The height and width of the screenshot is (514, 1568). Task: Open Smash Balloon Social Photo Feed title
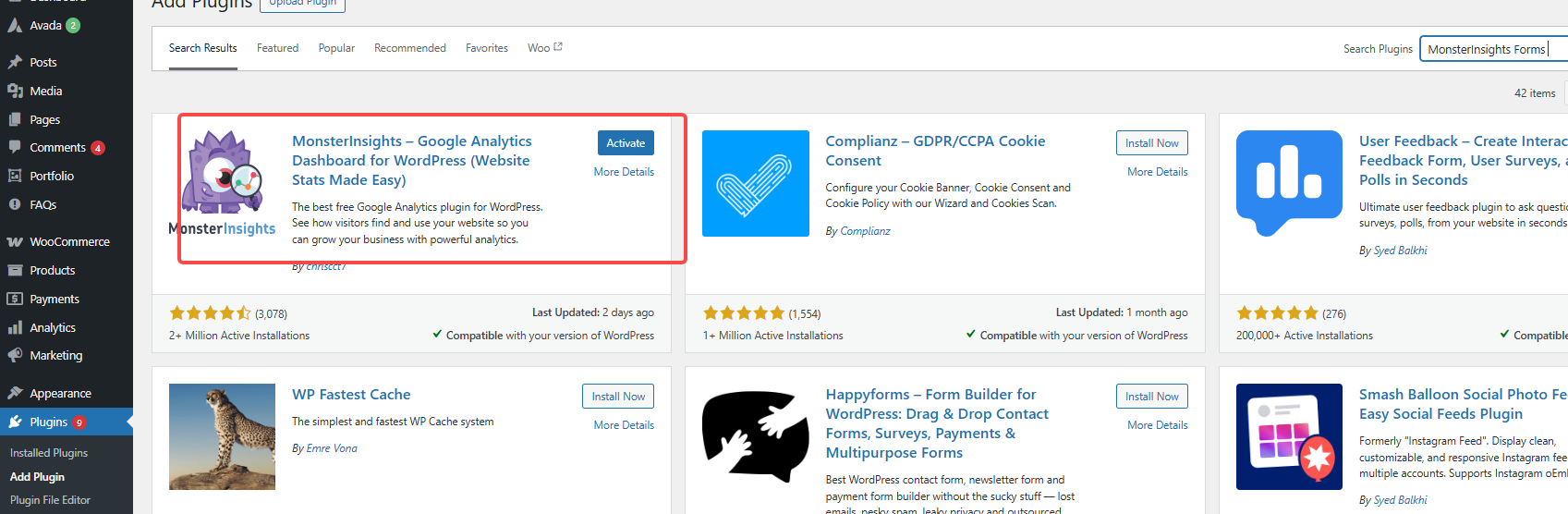pos(1463,404)
